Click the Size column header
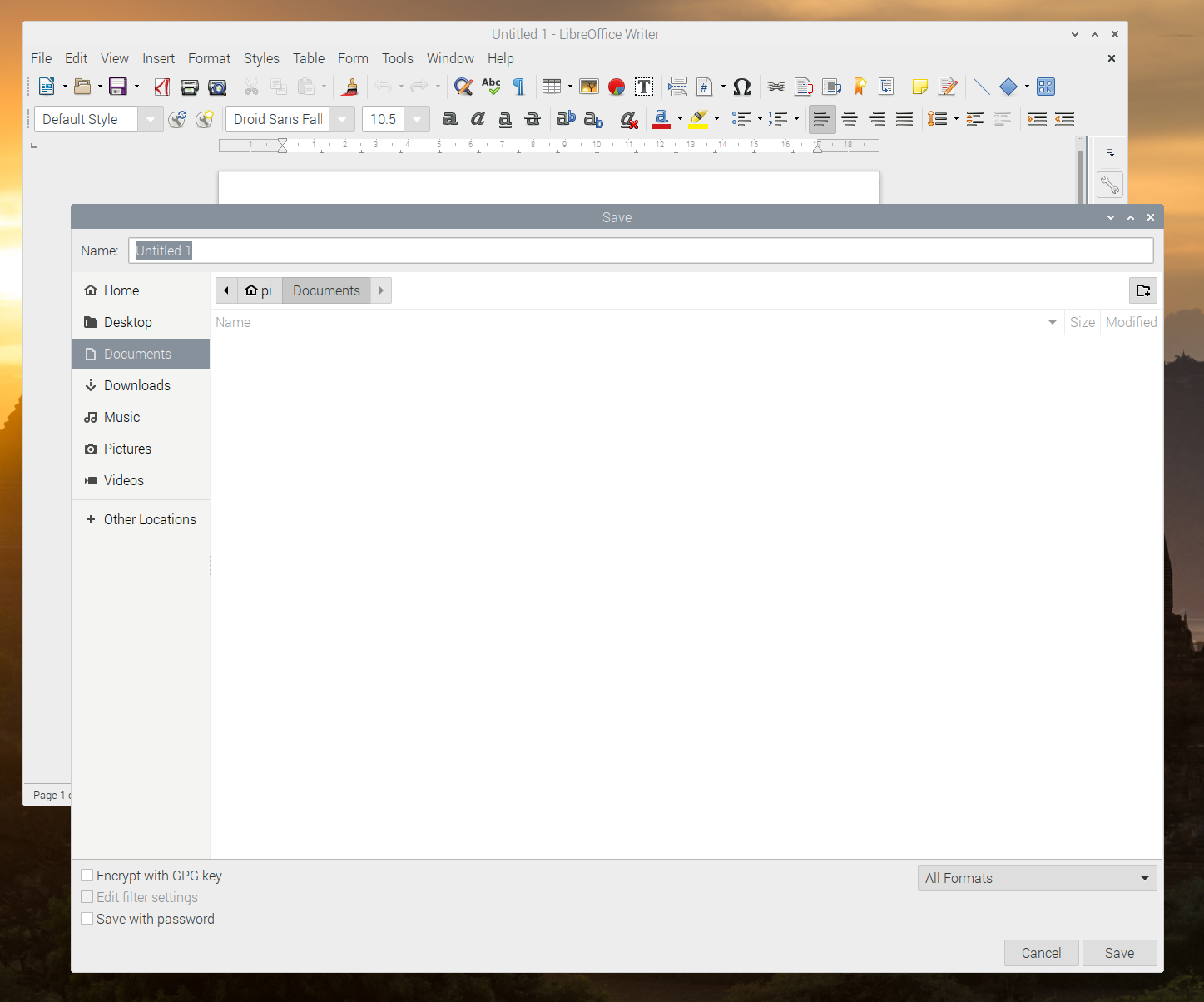The height and width of the screenshot is (1002, 1204). [1082, 322]
